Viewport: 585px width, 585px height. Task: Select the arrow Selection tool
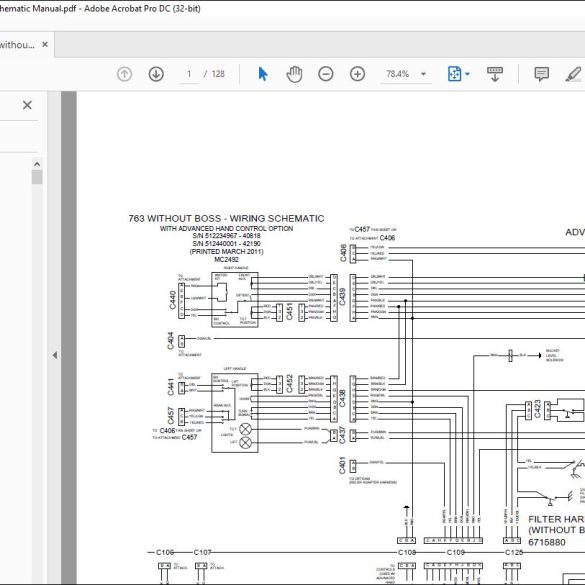(x=263, y=74)
